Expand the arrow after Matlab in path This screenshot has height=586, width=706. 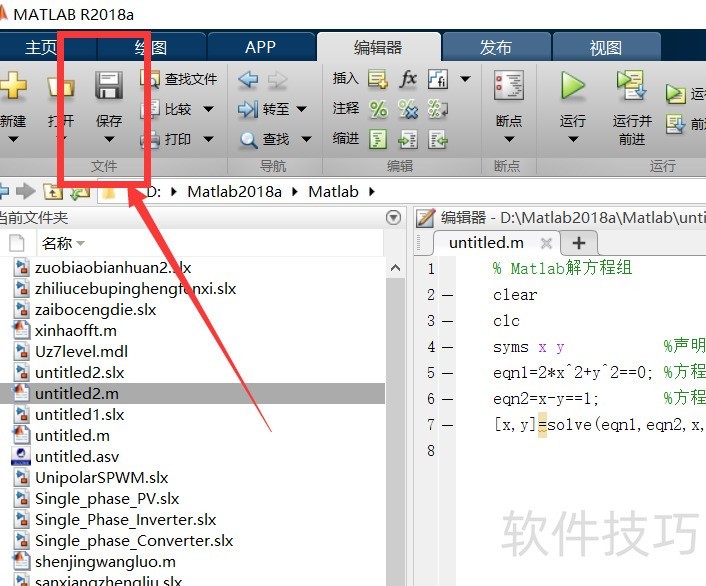[371, 192]
